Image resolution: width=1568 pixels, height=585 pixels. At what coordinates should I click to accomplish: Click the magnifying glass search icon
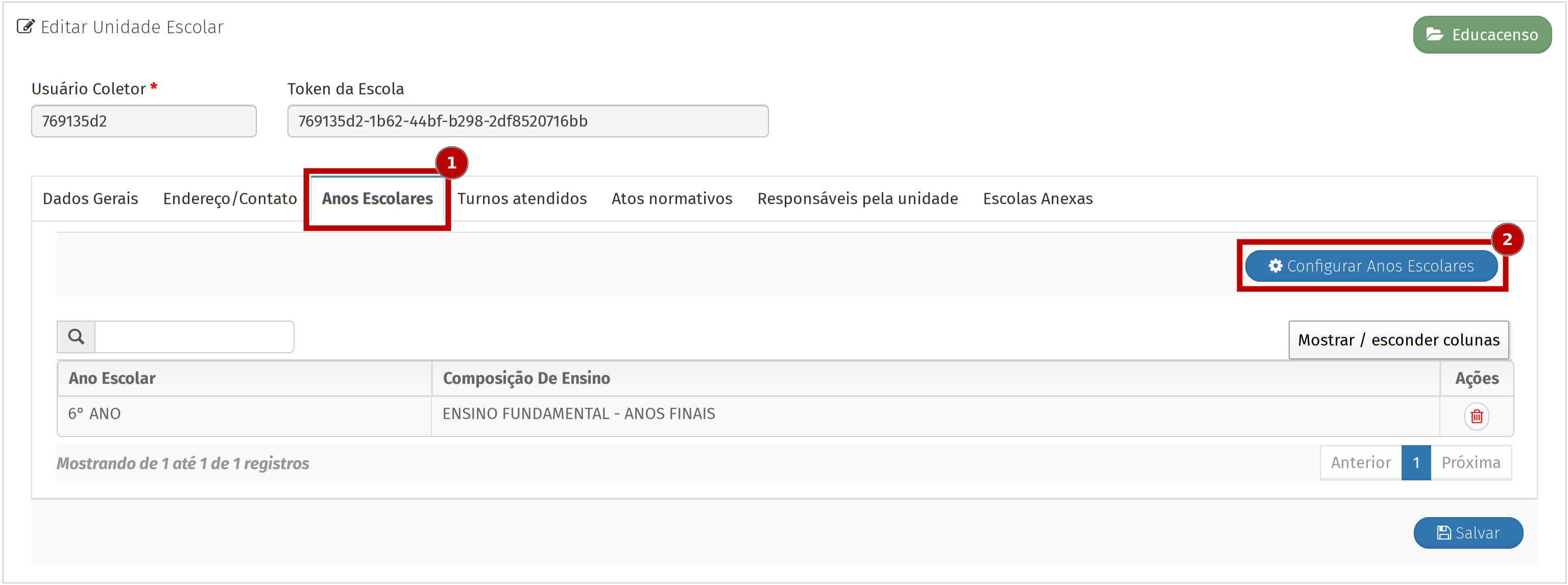point(76,336)
